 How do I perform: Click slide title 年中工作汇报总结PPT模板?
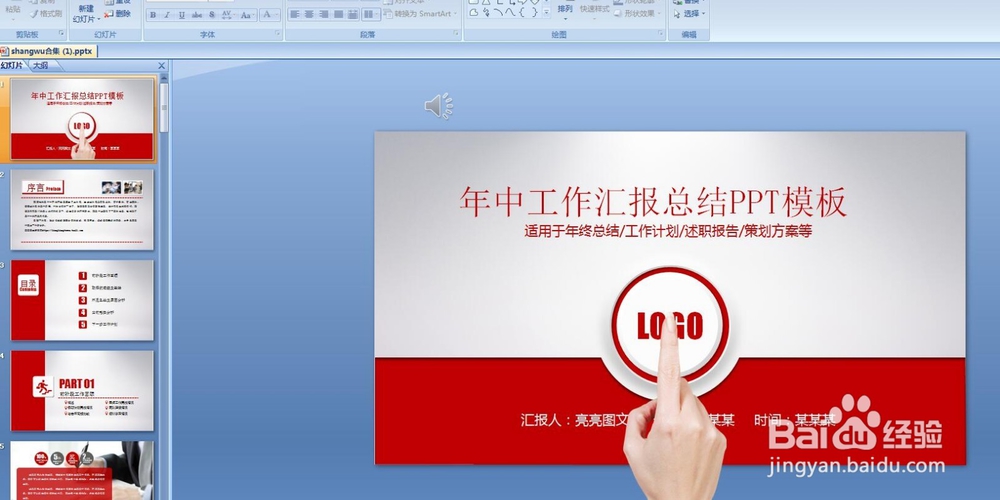click(x=653, y=202)
